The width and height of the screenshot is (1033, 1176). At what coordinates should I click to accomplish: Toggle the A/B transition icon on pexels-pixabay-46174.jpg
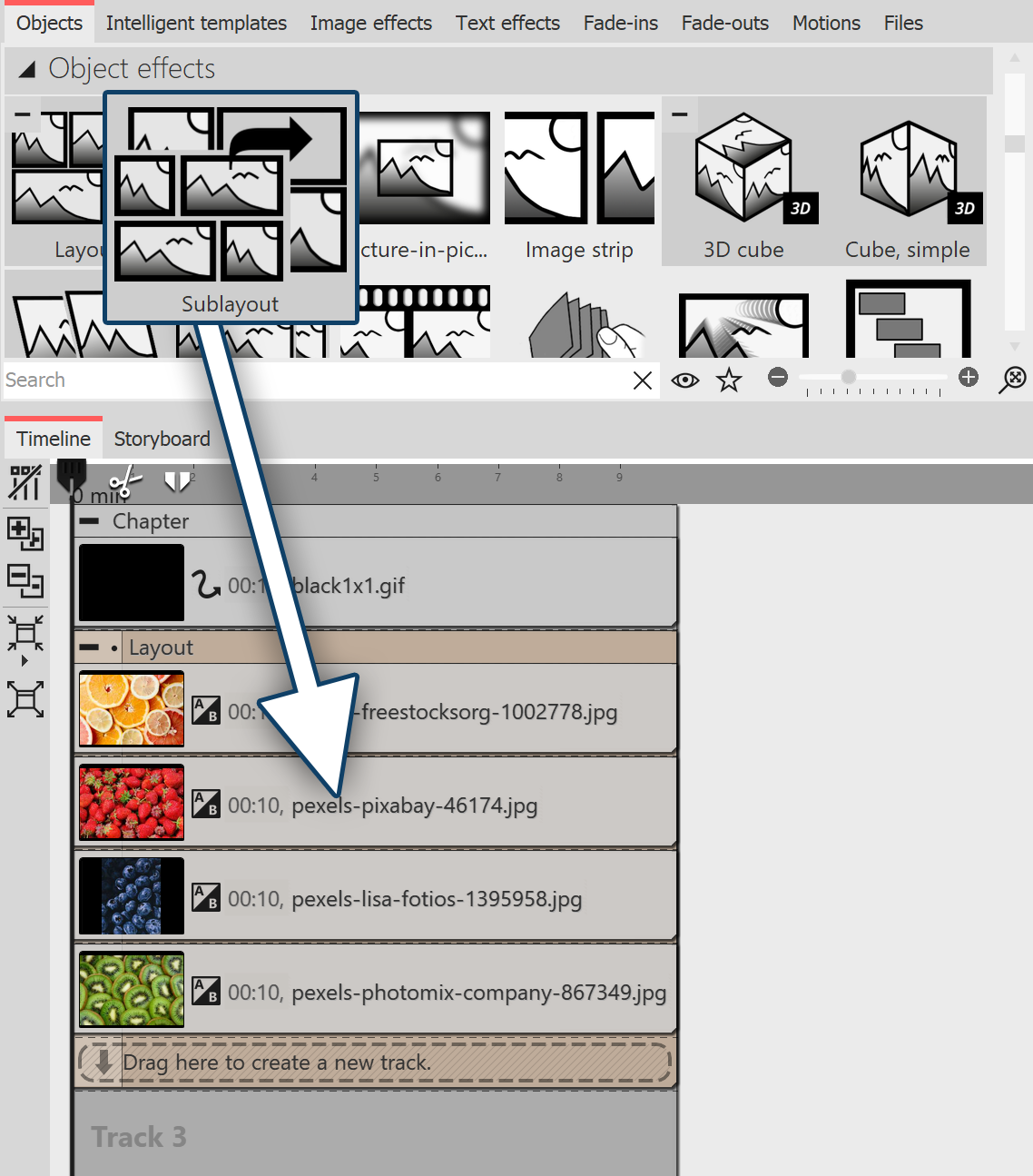(x=206, y=803)
